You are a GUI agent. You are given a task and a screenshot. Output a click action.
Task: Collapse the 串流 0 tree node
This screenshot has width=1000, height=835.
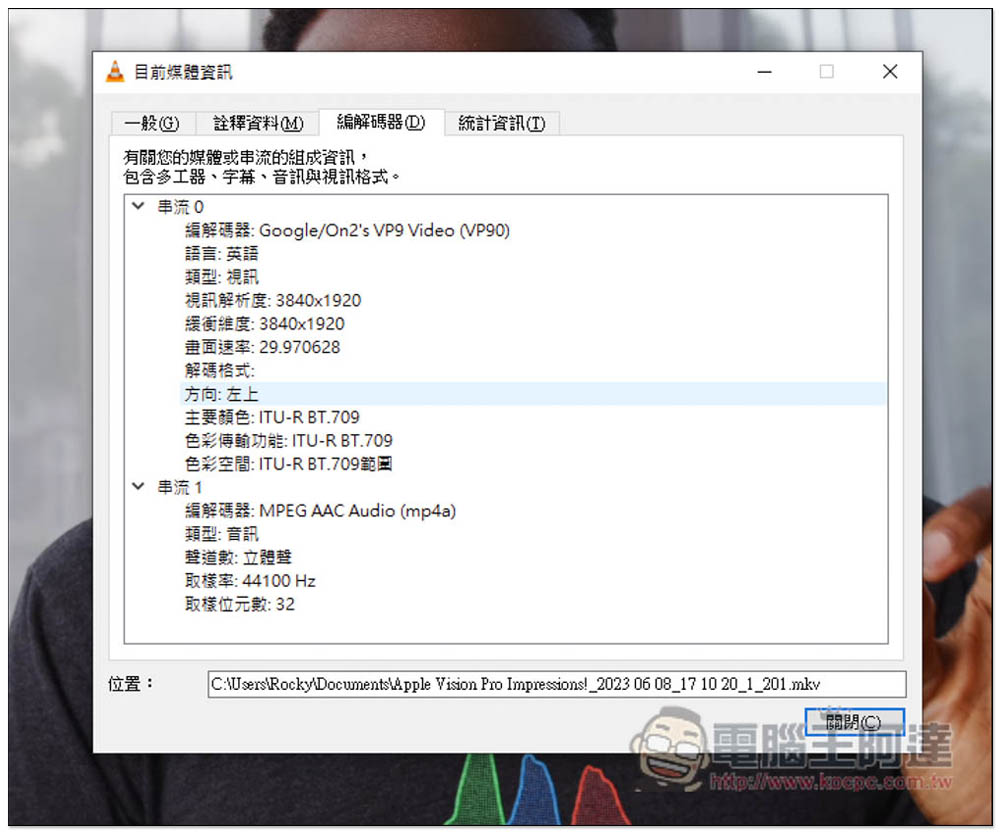tap(138, 206)
